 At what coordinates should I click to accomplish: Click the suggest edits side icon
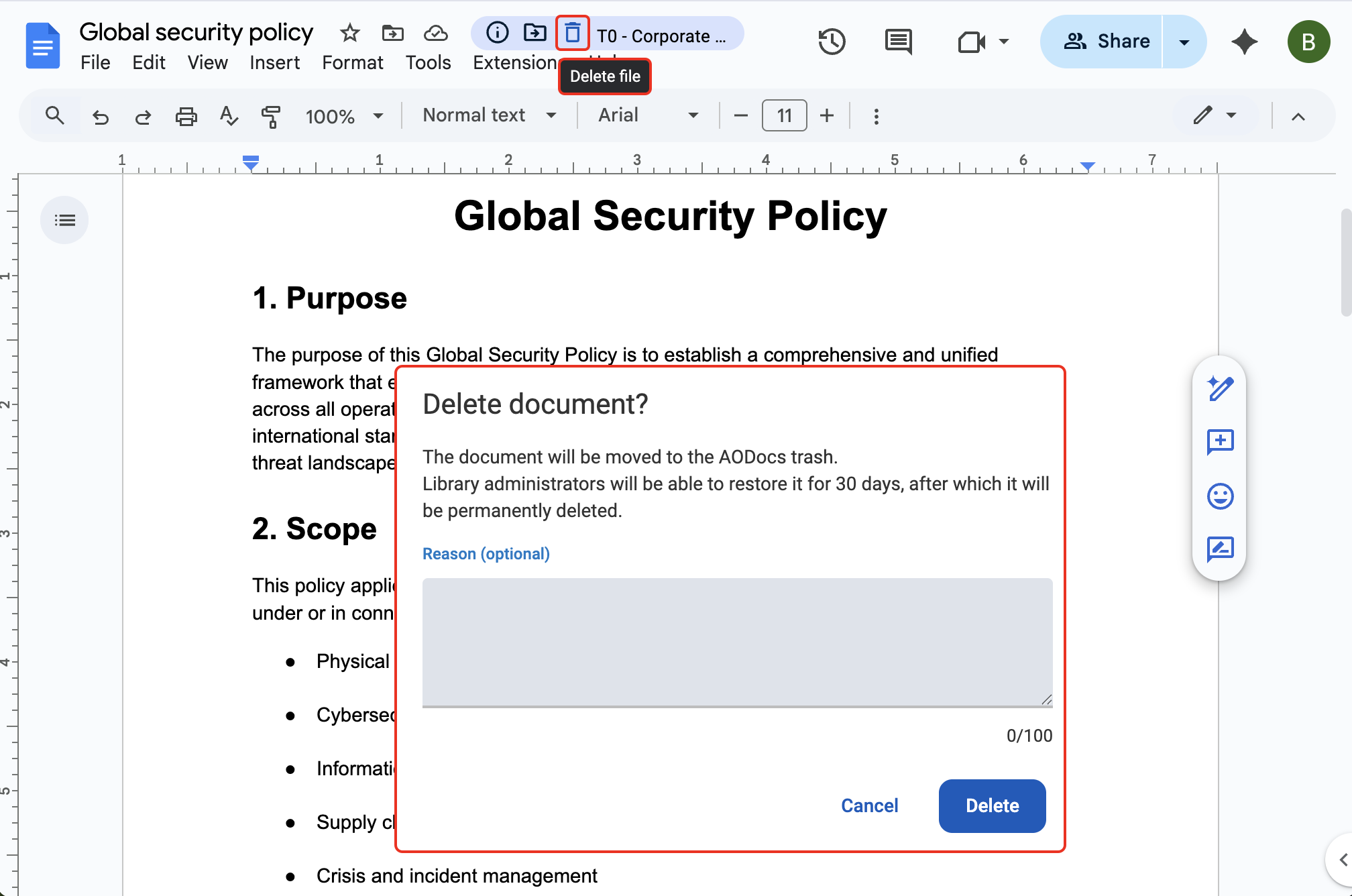1220,549
